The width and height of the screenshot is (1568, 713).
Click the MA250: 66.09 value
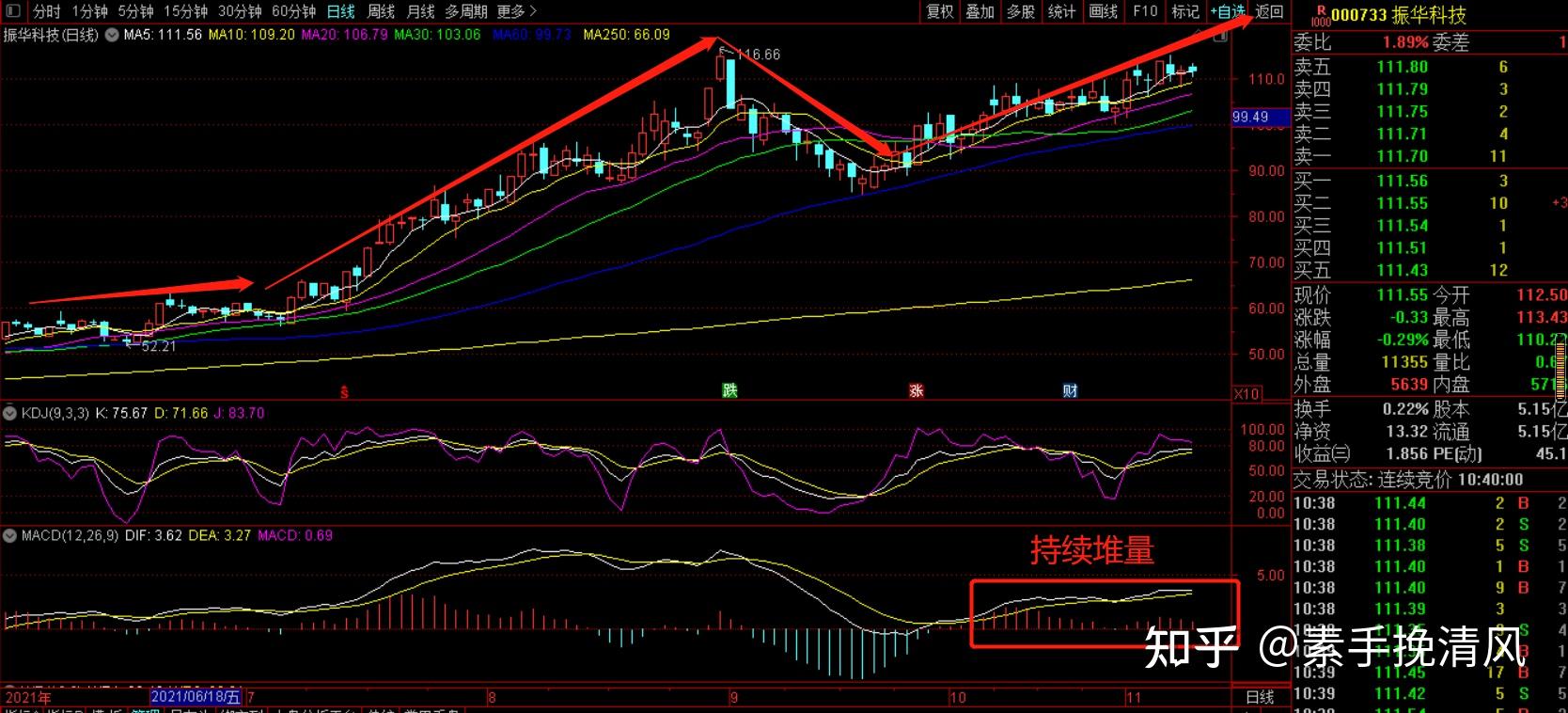click(x=627, y=35)
